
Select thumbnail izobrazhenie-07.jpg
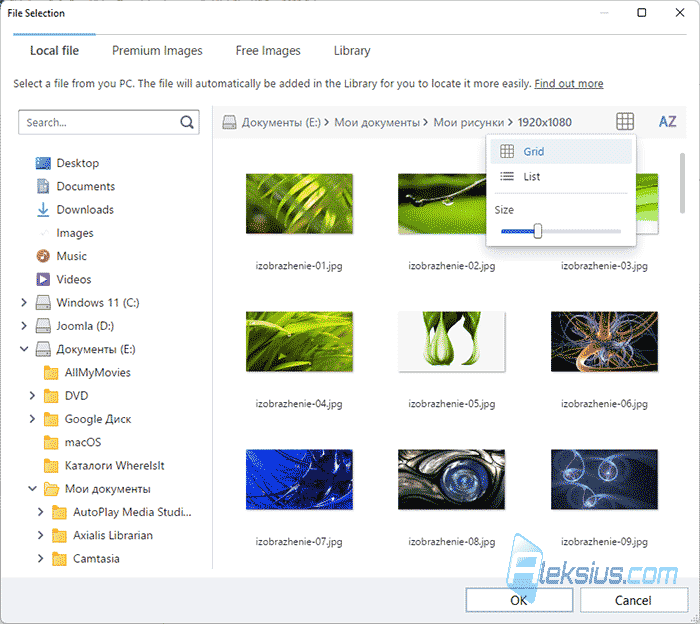pos(299,480)
